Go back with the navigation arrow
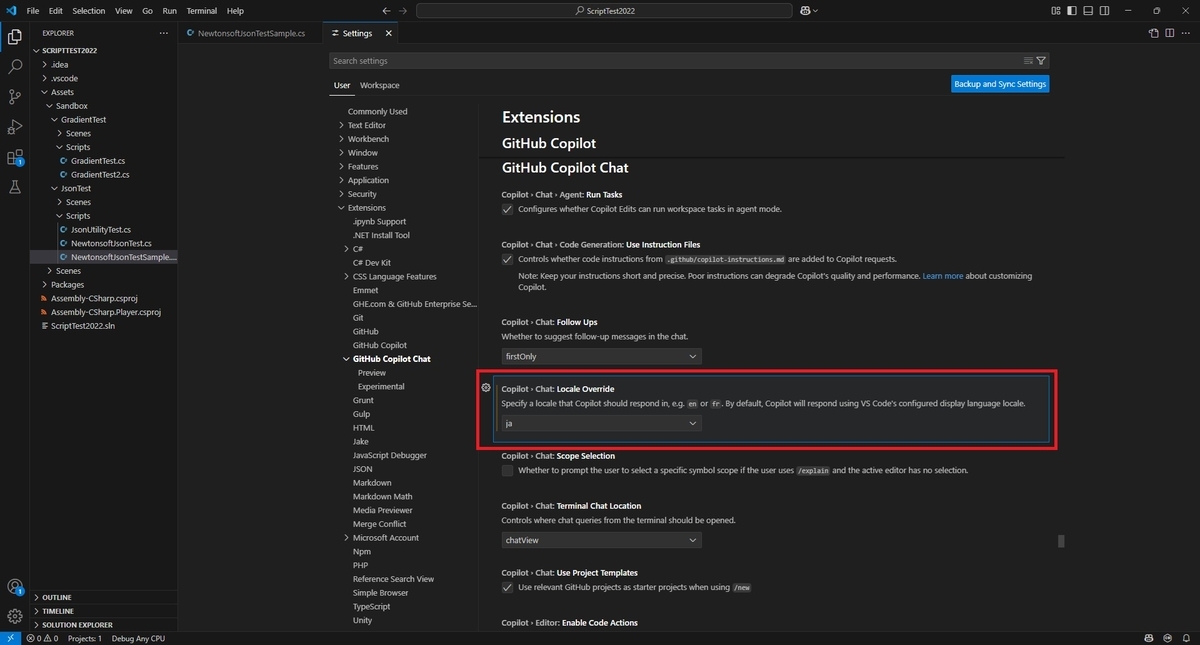1200x645 pixels. tap(387, 10)
